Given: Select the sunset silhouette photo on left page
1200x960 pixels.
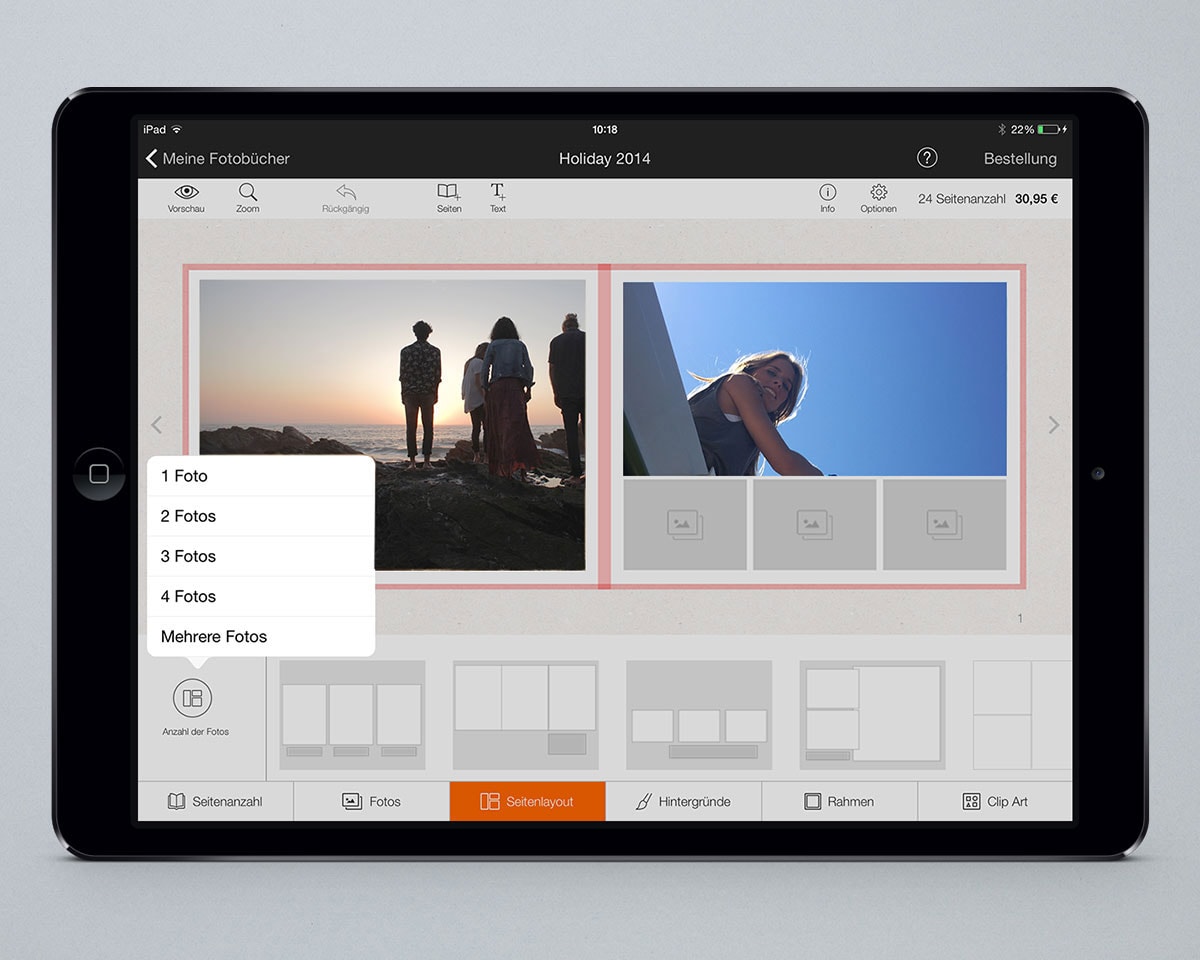Looking at the screenshot, I should pyautogui.click(x=392, y=425).
